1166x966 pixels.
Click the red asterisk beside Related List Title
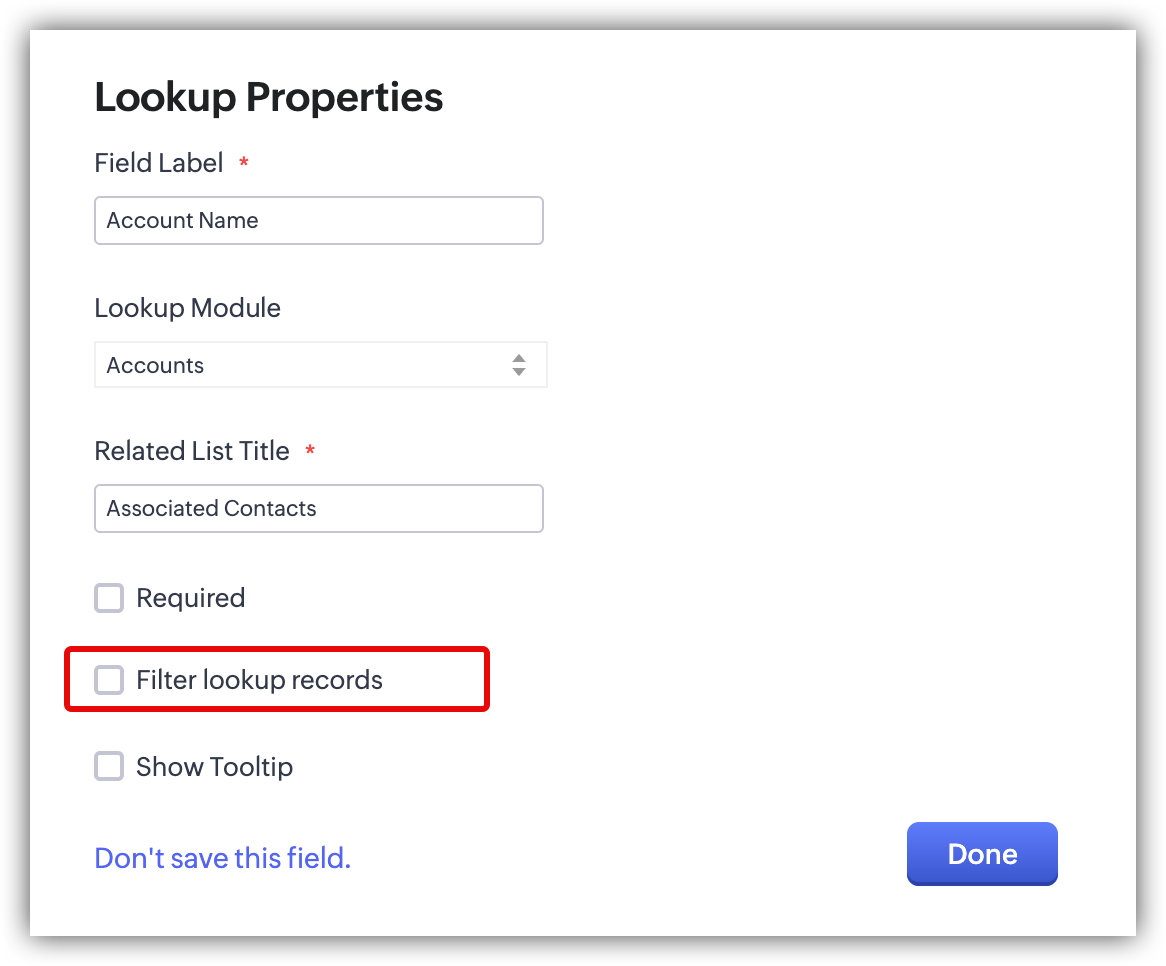[x=310, y=451]
